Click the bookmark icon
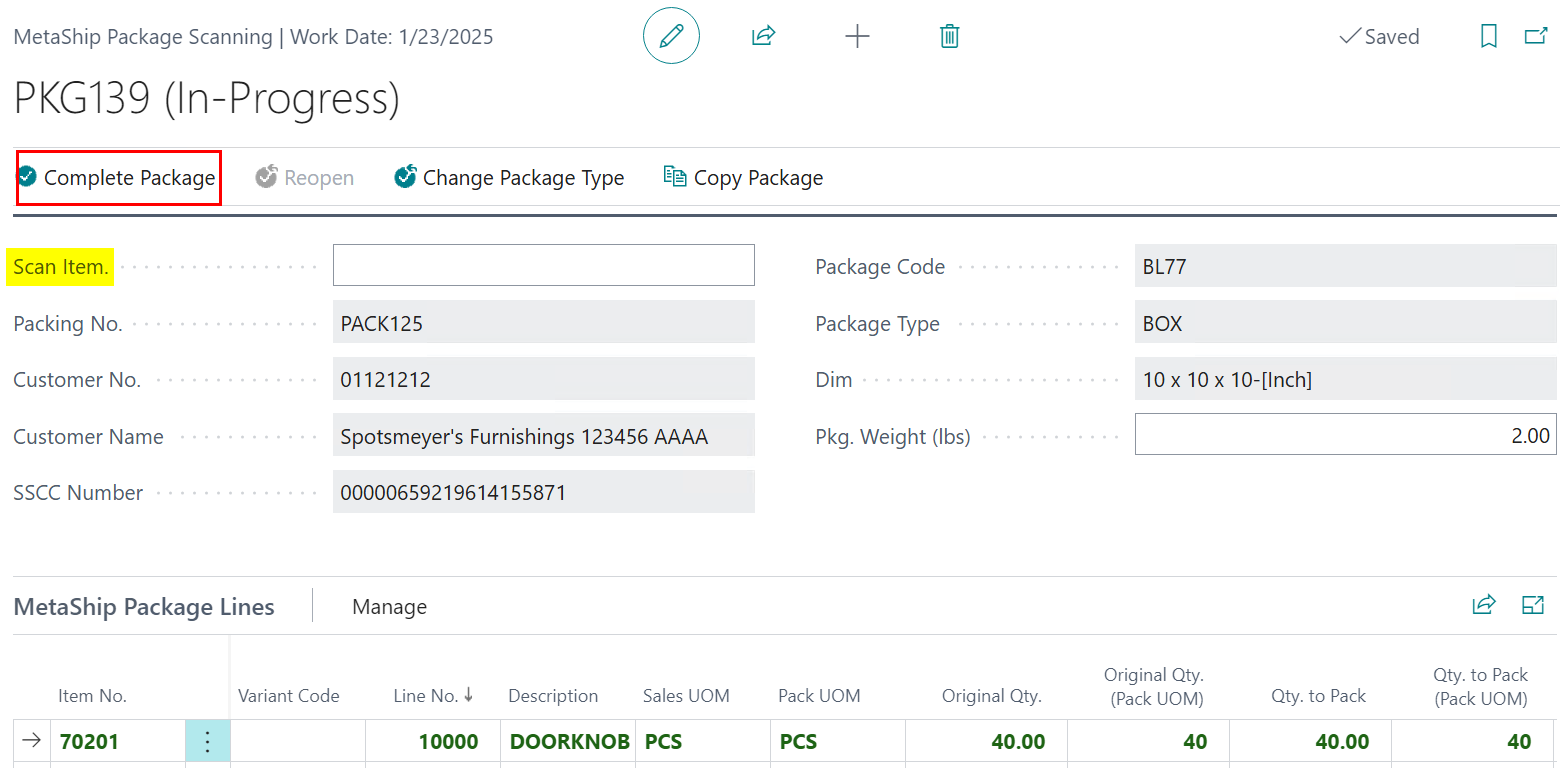 1488,37
